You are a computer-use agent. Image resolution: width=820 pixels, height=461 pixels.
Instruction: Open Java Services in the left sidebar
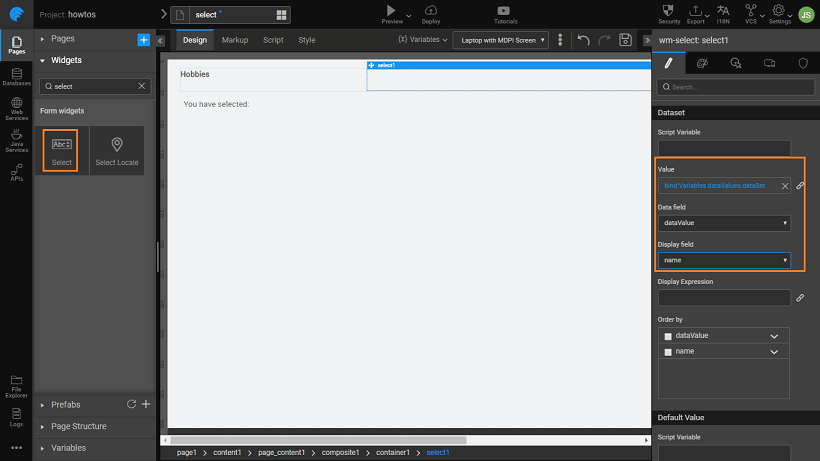[x=16, y=140]
